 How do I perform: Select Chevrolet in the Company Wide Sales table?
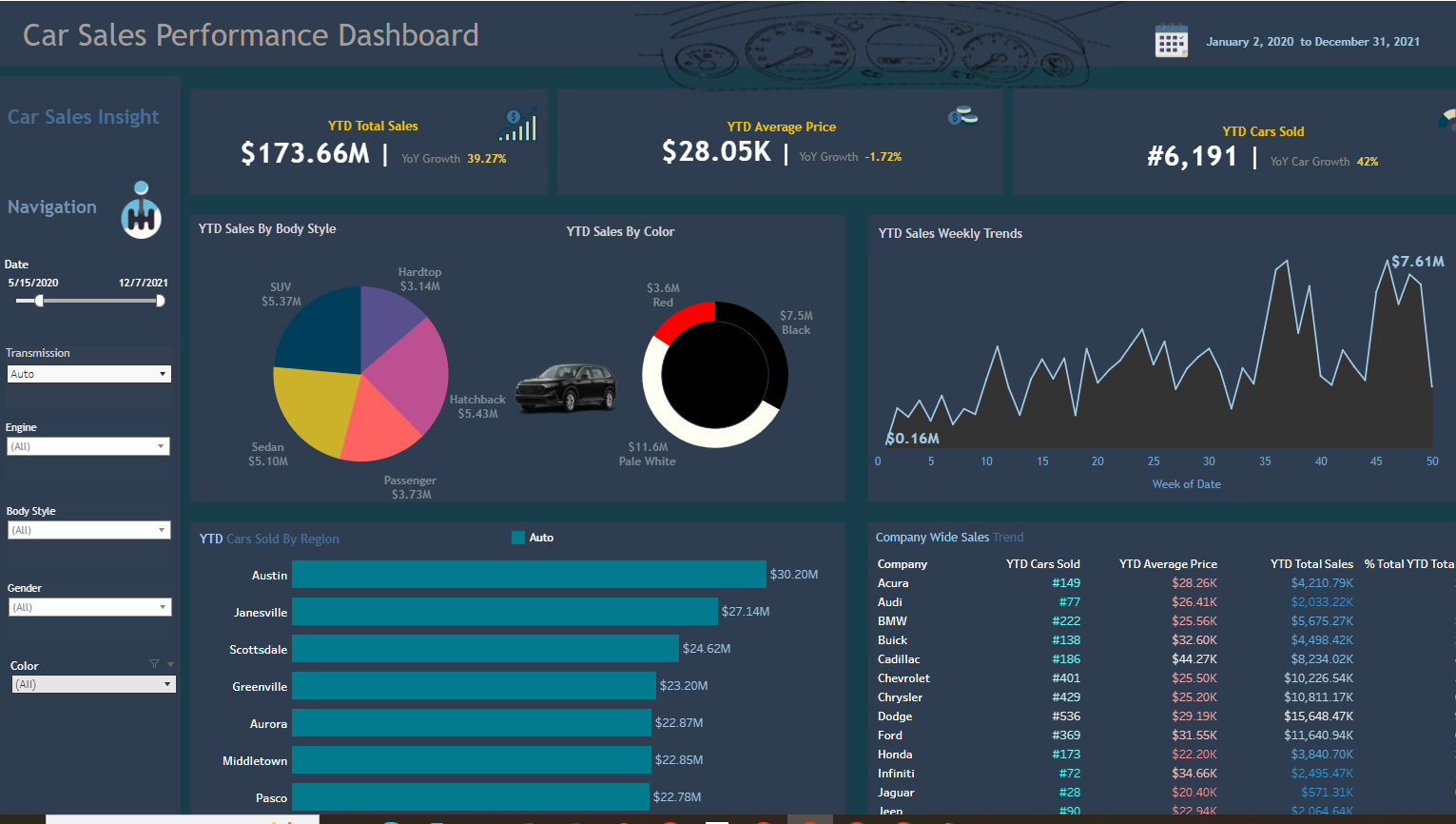click(903, 677)
